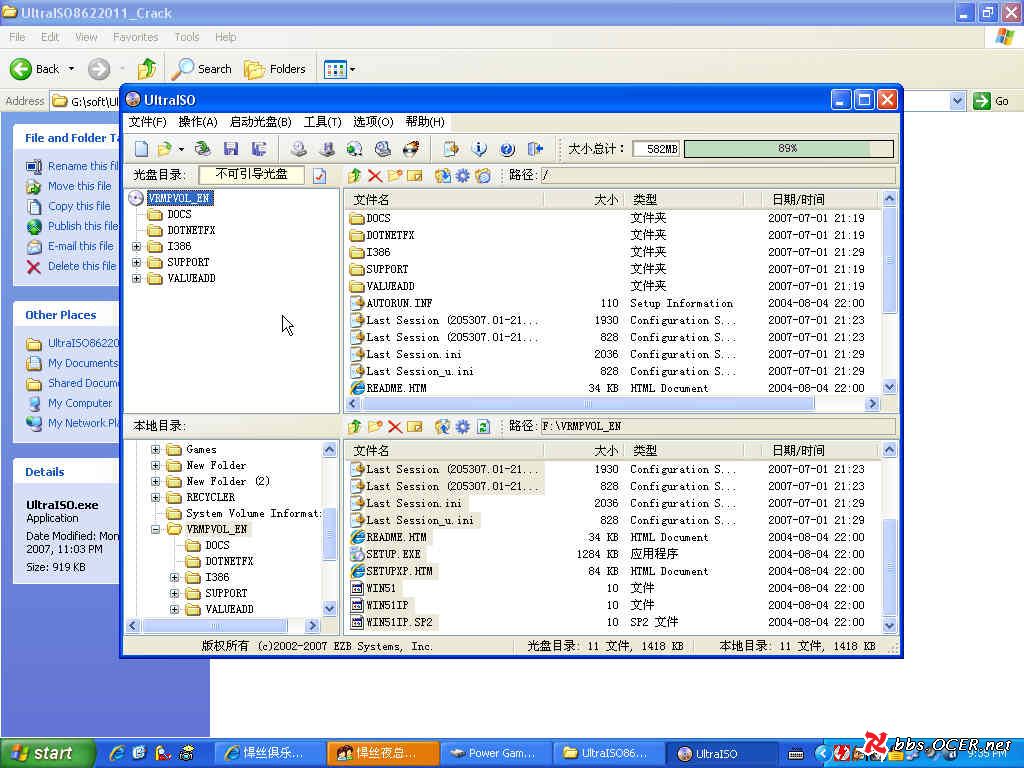
Task: Click the Internet Explorer quick launch icon
Action: pyautogui.click(x=118, y=754)
